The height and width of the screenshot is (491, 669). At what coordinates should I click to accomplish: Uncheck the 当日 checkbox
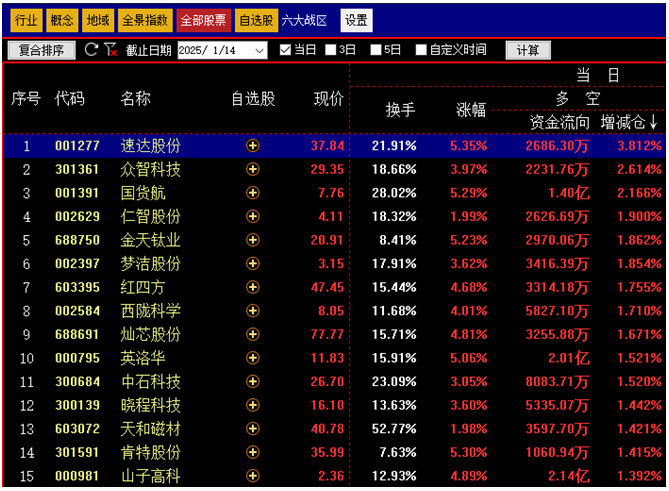[285, 50]
